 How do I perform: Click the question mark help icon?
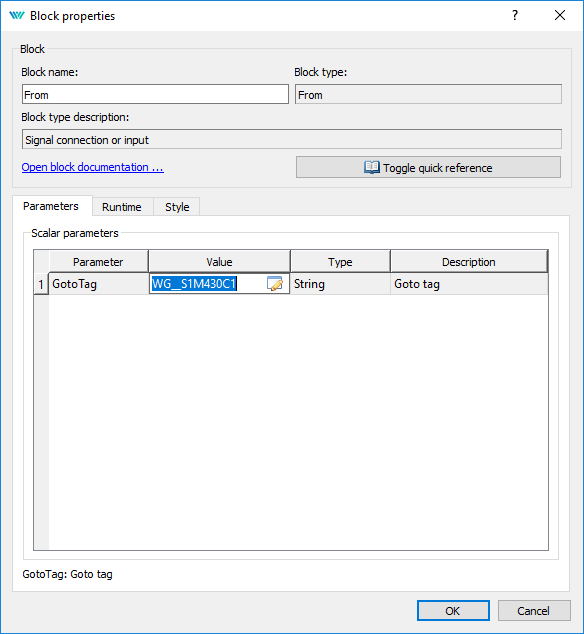pyautogui.click(x=515, y=15)
